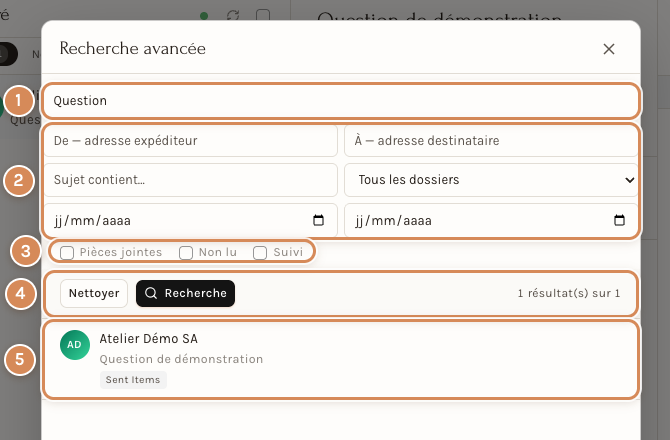Close the Recherche avancée dialog
Screen dimensions: 670x440
608,49
